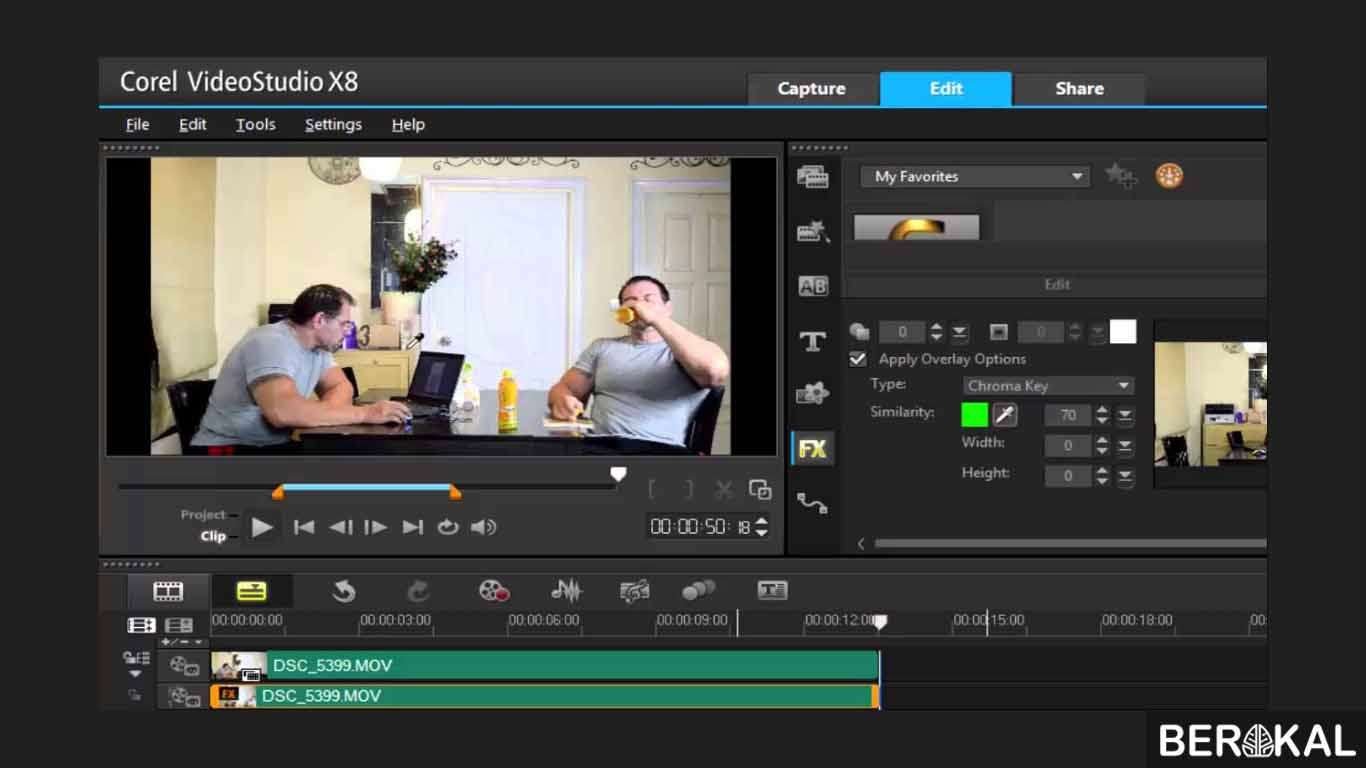Switch playback mode to Project

coord(203,514)
